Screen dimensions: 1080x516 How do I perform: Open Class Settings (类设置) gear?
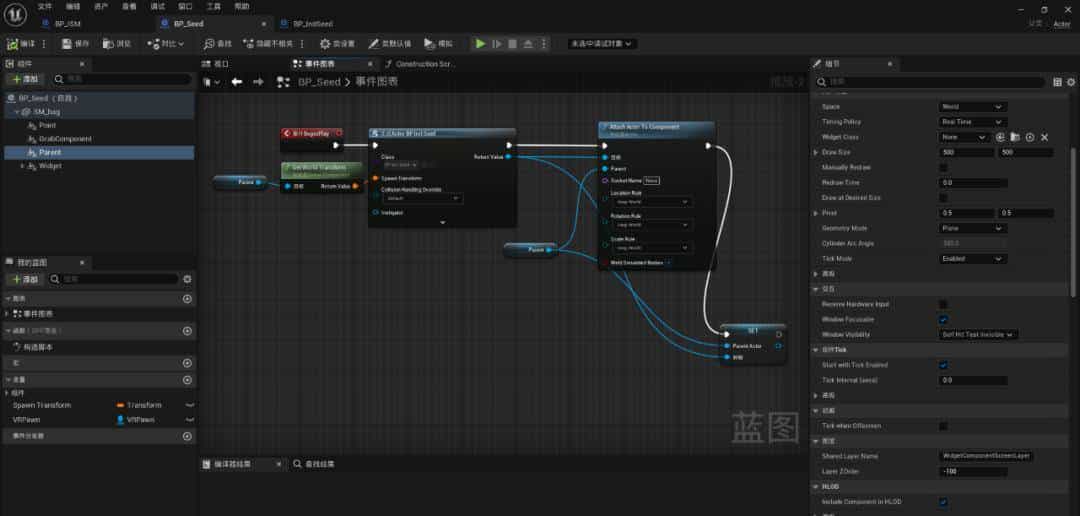pos(325,44)
